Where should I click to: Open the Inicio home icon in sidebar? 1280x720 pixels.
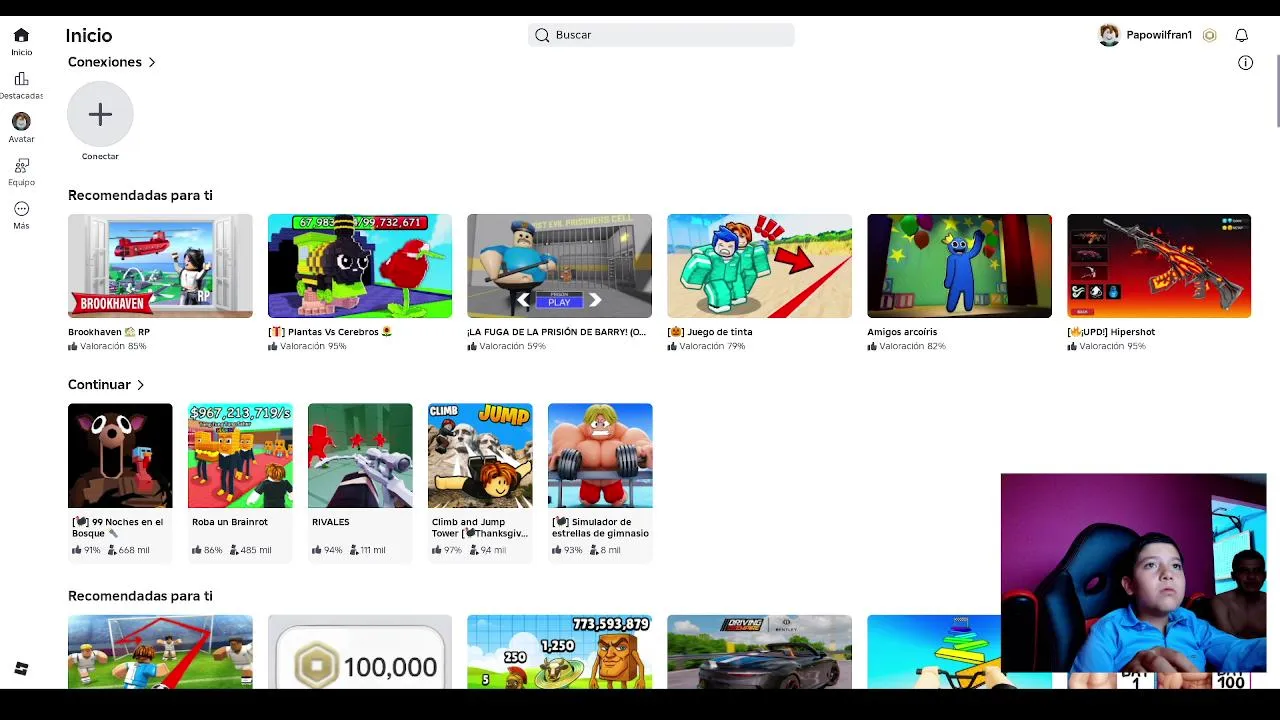point(21,35)
